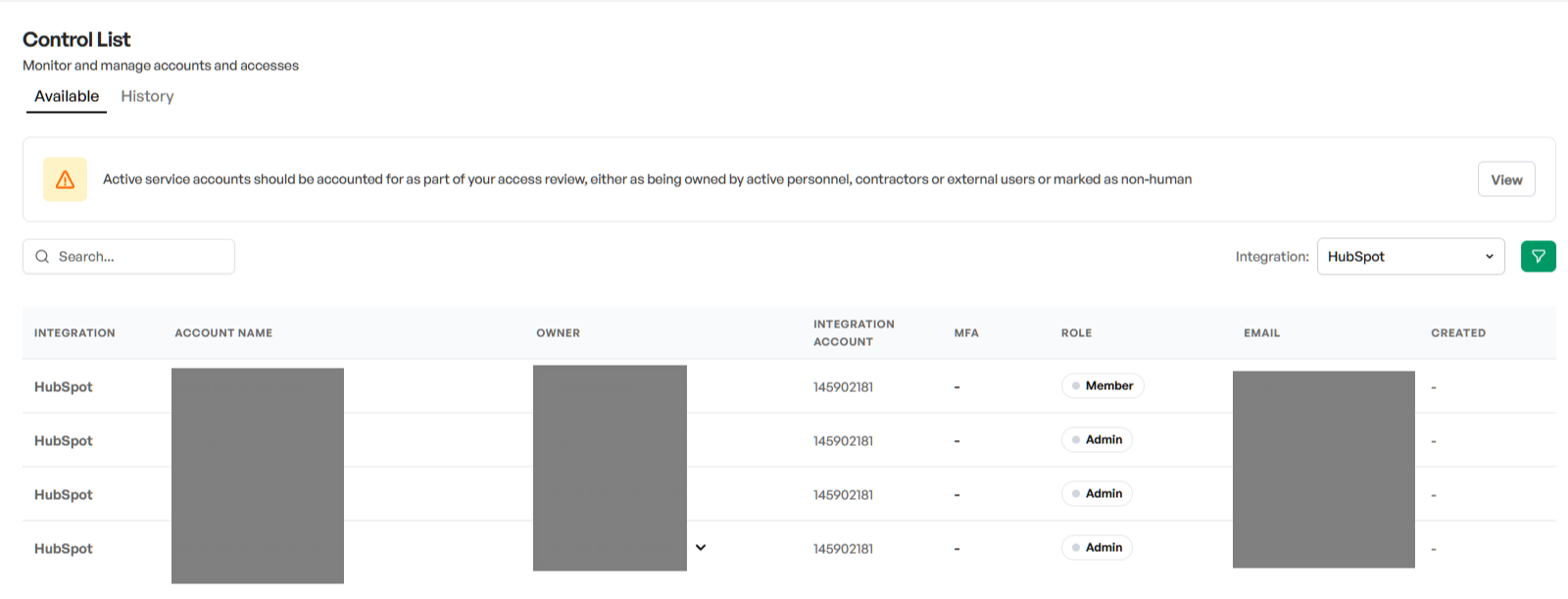The image size is (1568, 599).
Task: Select the Available tab
Action: click(67, 96)
